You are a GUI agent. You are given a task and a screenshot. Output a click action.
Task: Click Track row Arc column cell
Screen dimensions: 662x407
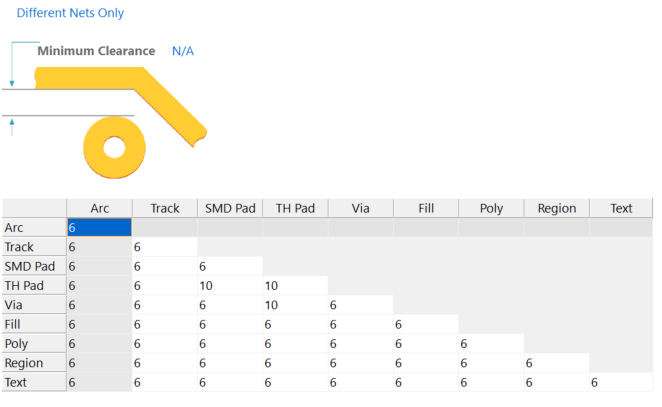pos(99,247)
